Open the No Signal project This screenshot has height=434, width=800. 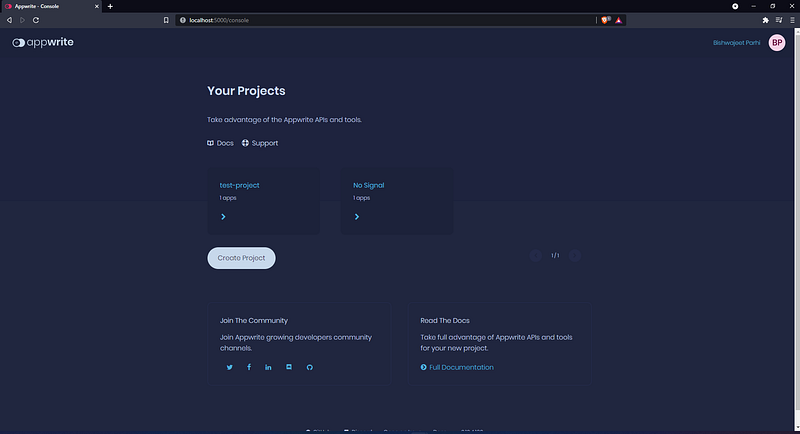point(368,185)
